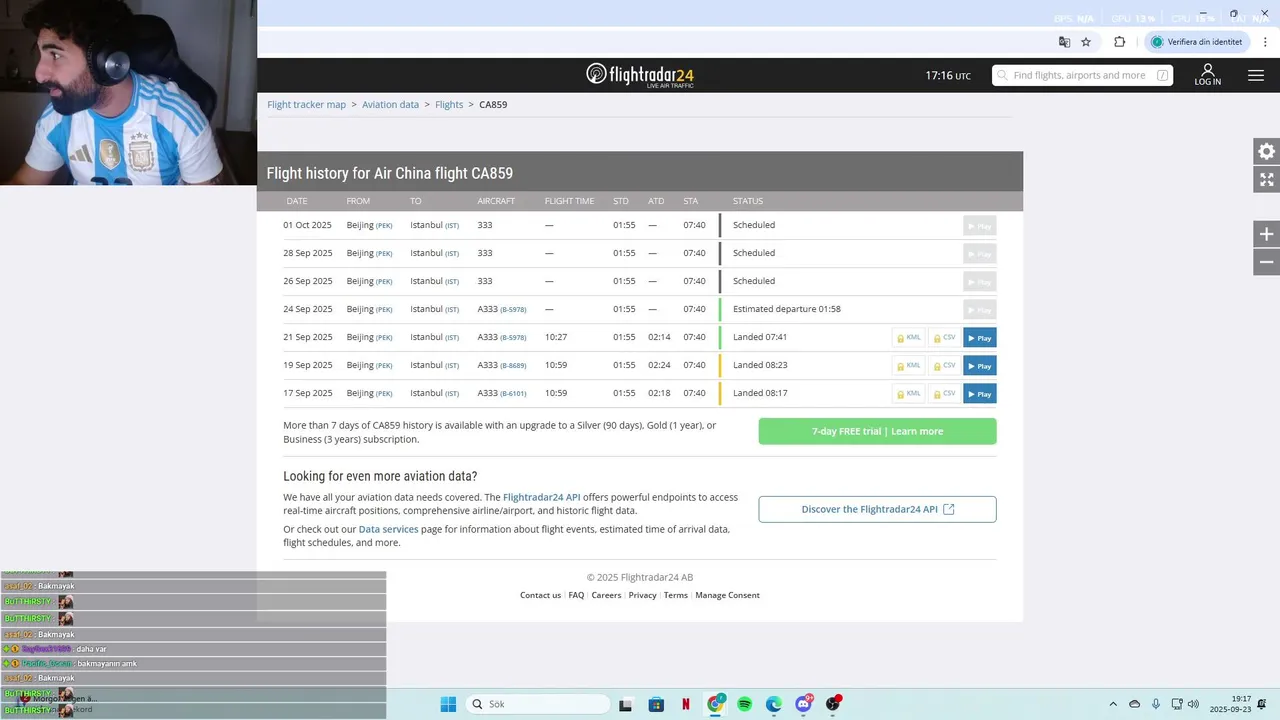The image size is (1280, 720).
Task: Open Careers footer link
Action: pos(606,595)
